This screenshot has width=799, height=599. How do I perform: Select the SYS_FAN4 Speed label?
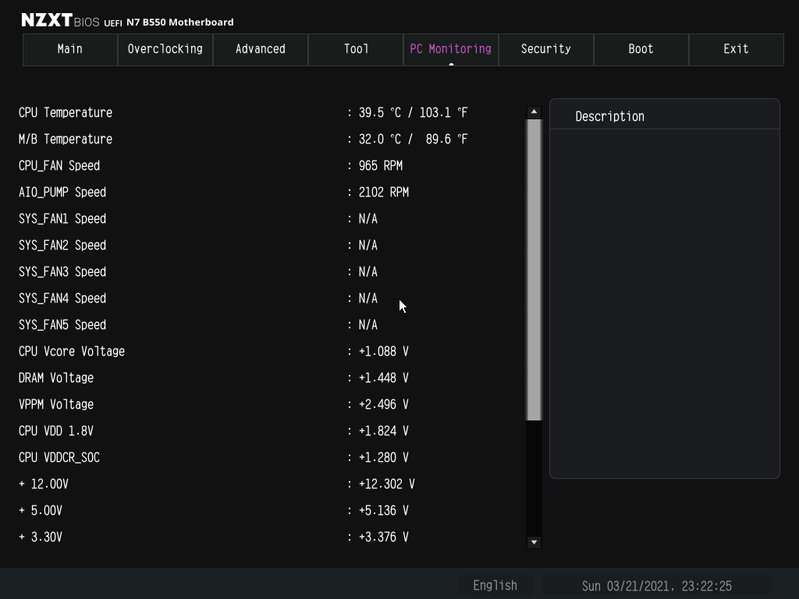coord(62,298)
